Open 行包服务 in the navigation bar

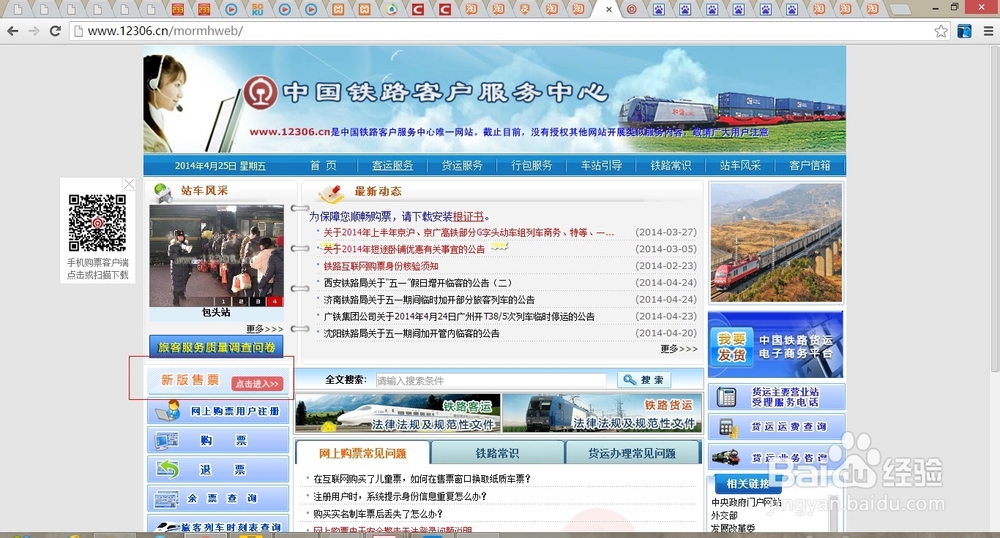(531, 166)
